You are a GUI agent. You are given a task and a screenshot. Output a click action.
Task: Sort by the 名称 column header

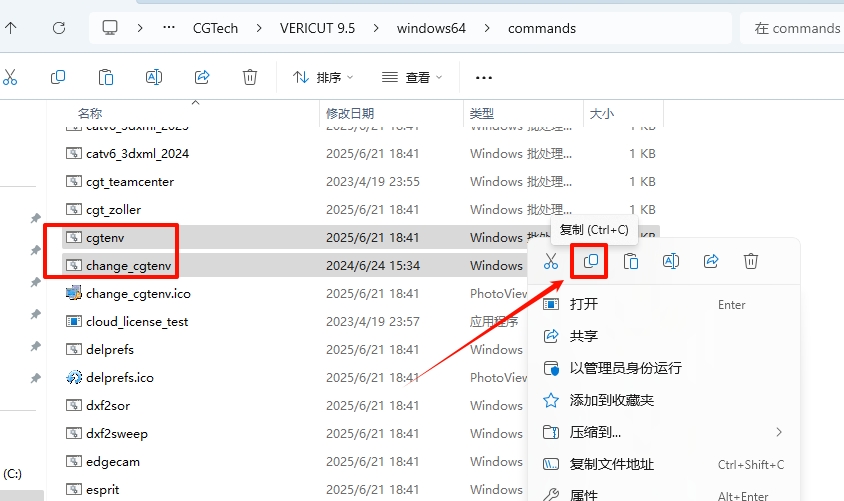tap(90, 114)
